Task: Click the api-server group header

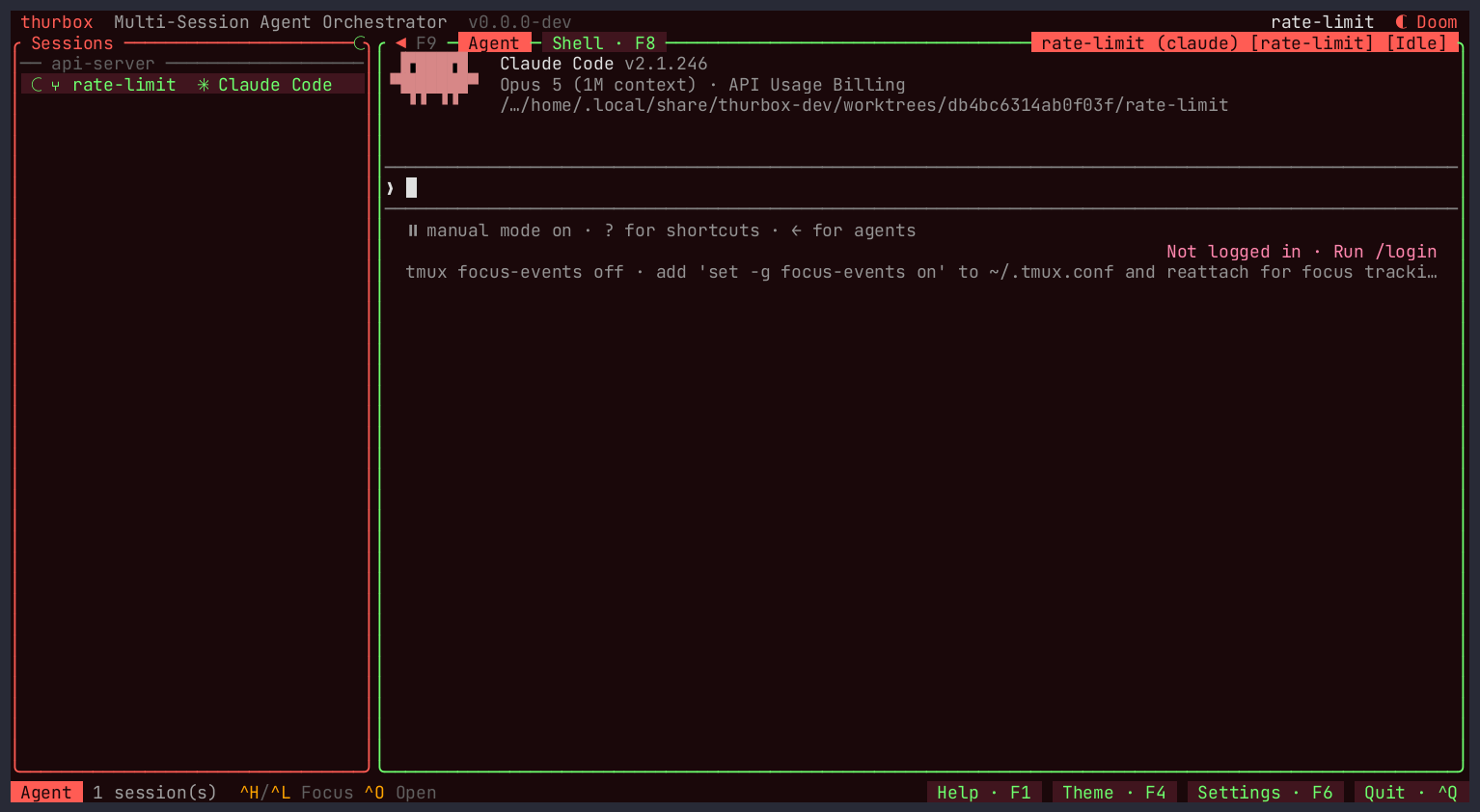Action: pos(103,64)
